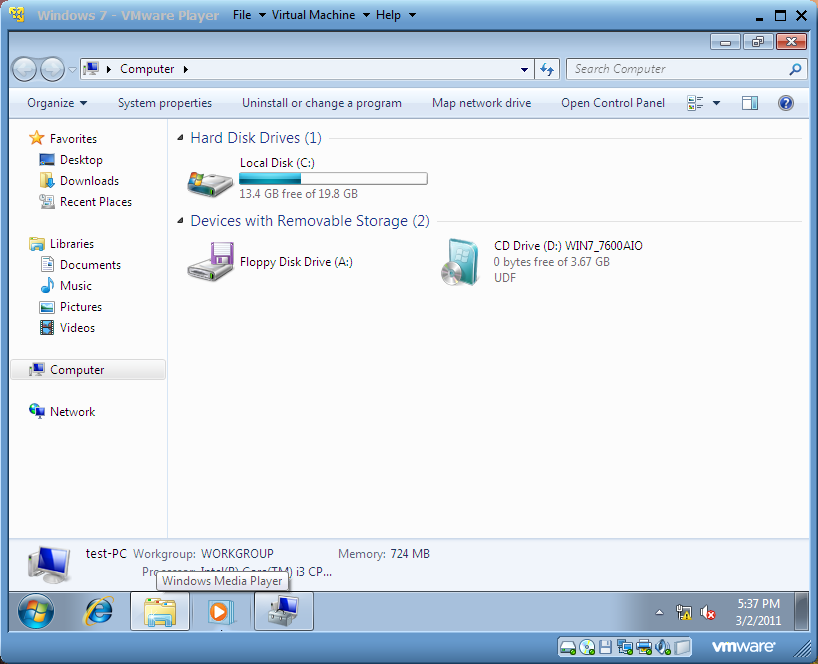The image size is (818, 664).
Task: Open the Virtual Machine menu
Action: [320, 15]
